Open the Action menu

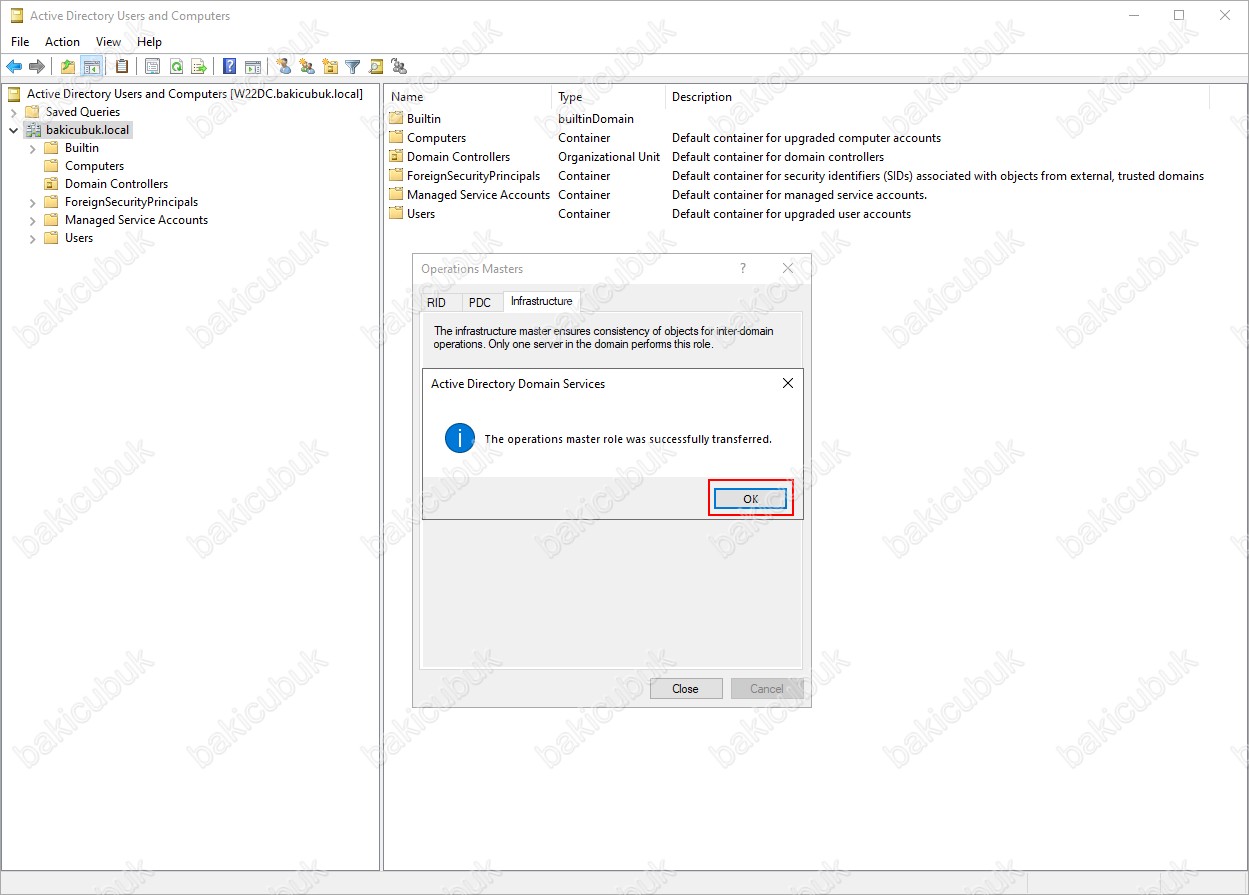pos(62,42)
